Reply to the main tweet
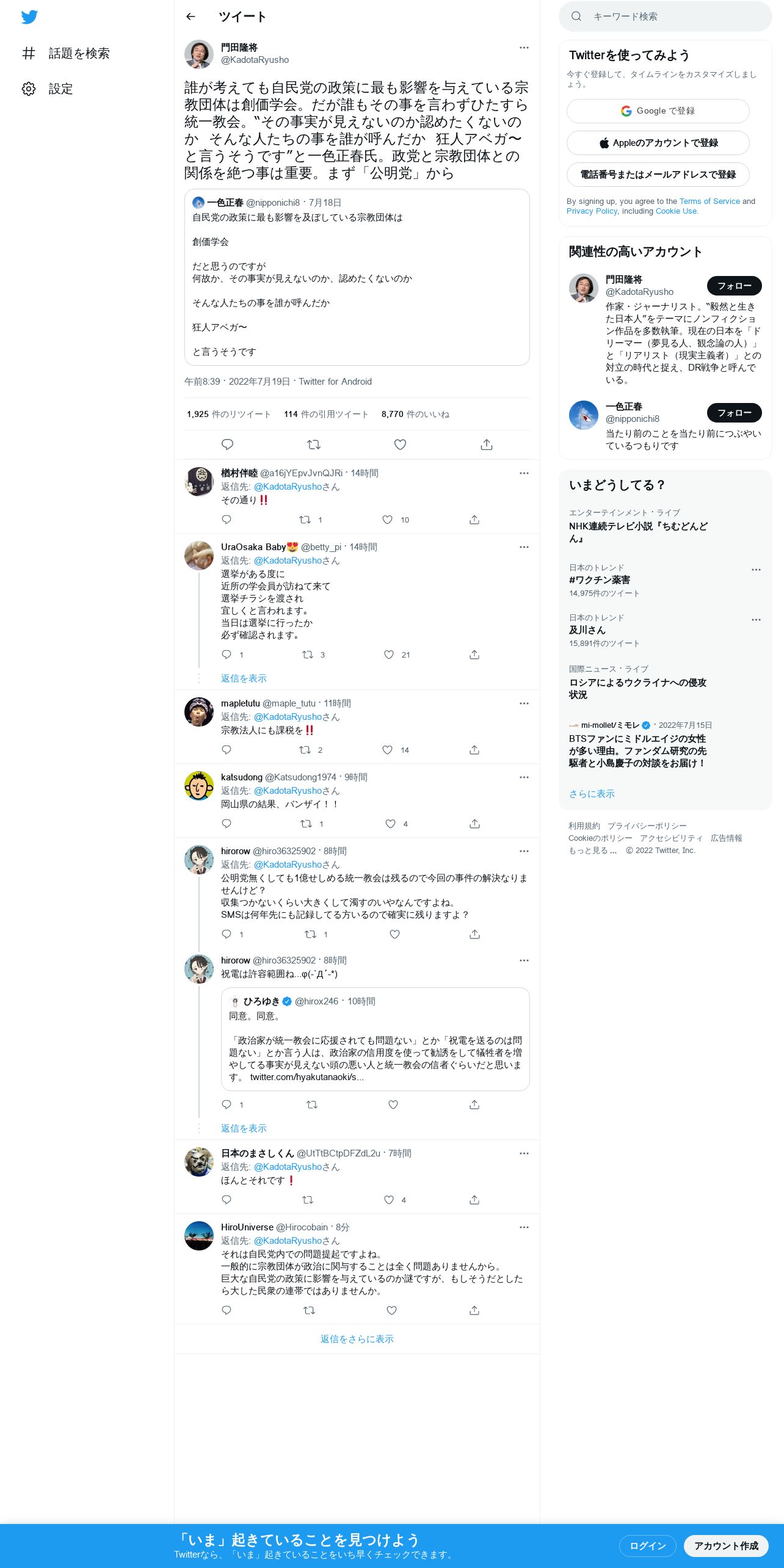Screen dimensions: 784x1568 point(227,445)
